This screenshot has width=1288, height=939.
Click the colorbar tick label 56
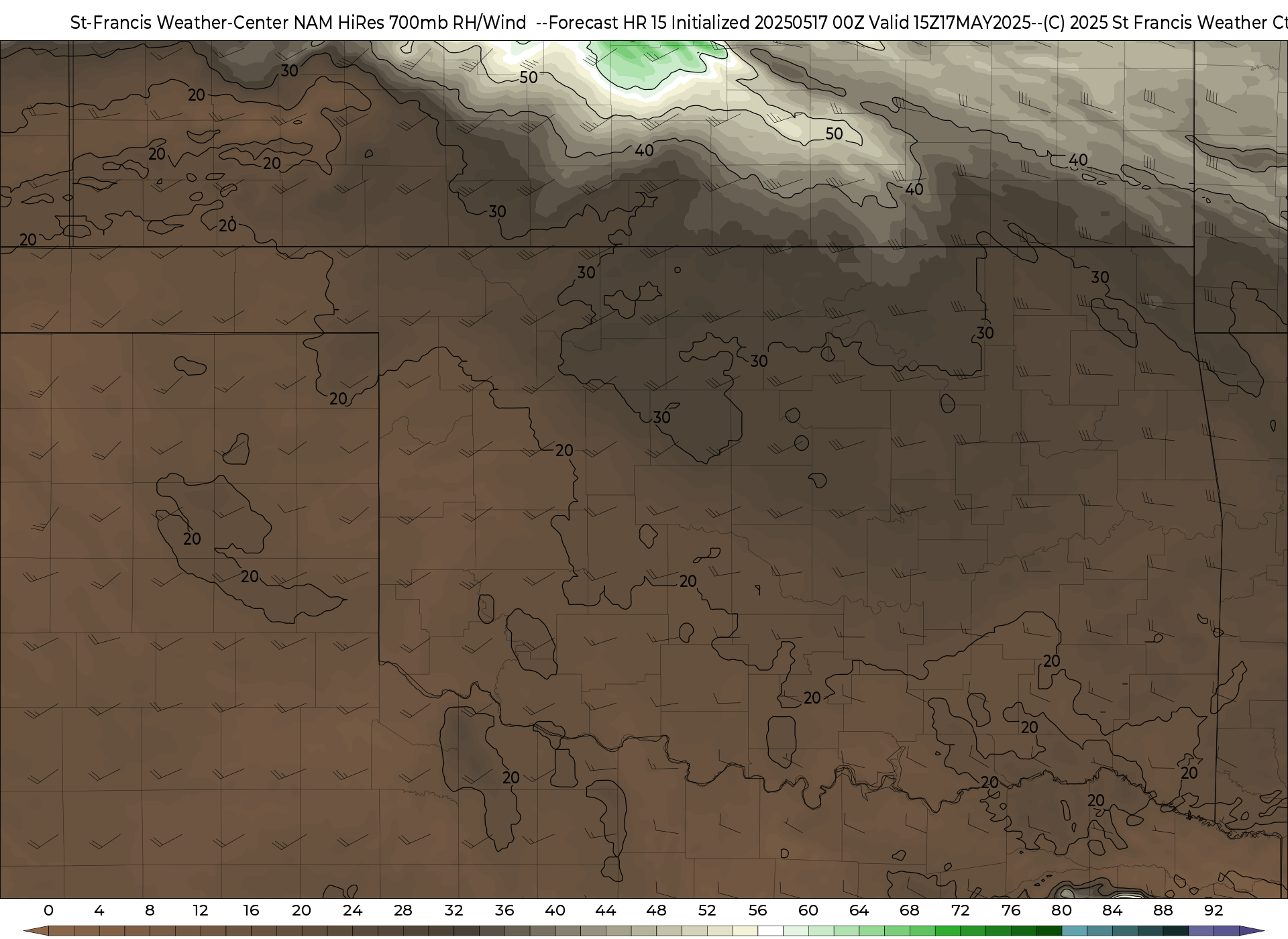[x=758, y=911]
